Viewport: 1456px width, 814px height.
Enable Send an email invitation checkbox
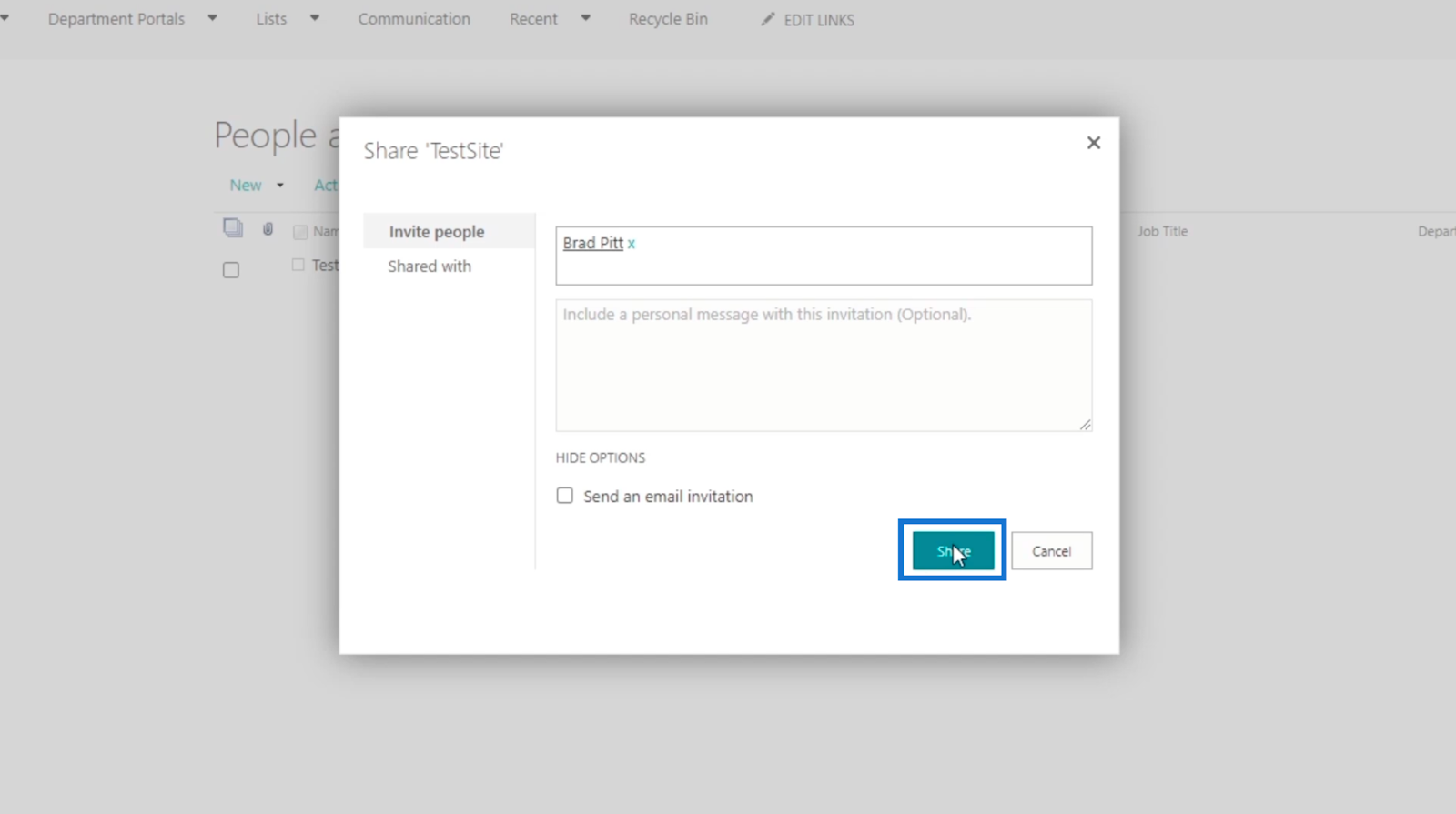pos(565,496)
